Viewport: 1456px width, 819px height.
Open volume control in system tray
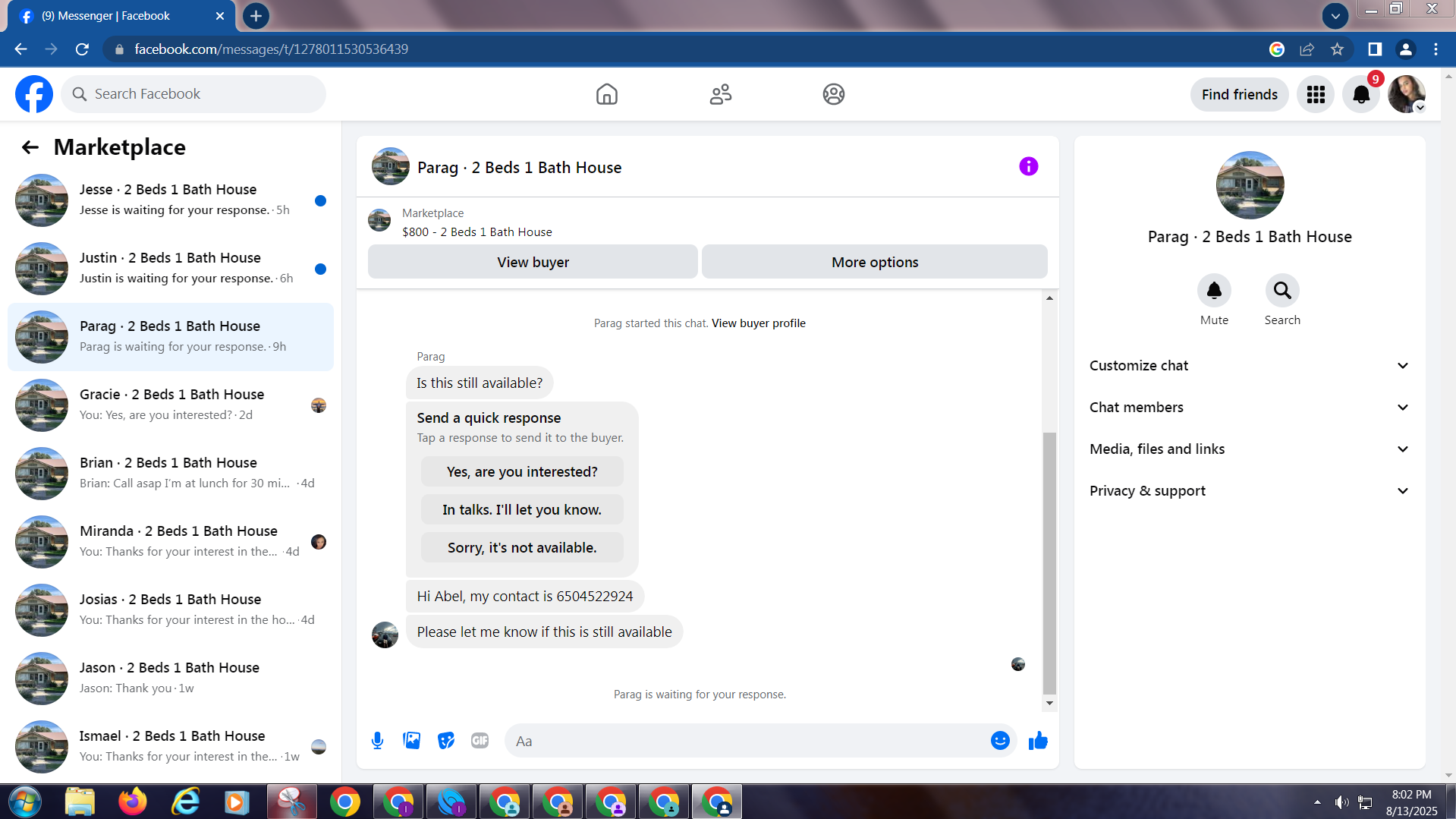coord(1341,802)
